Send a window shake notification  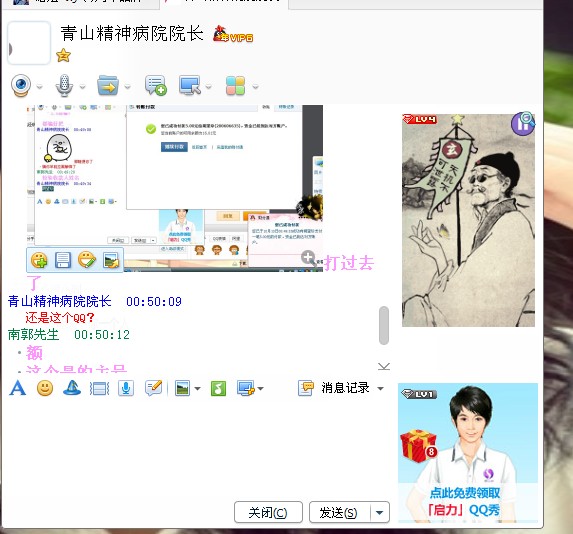point(99,389)
